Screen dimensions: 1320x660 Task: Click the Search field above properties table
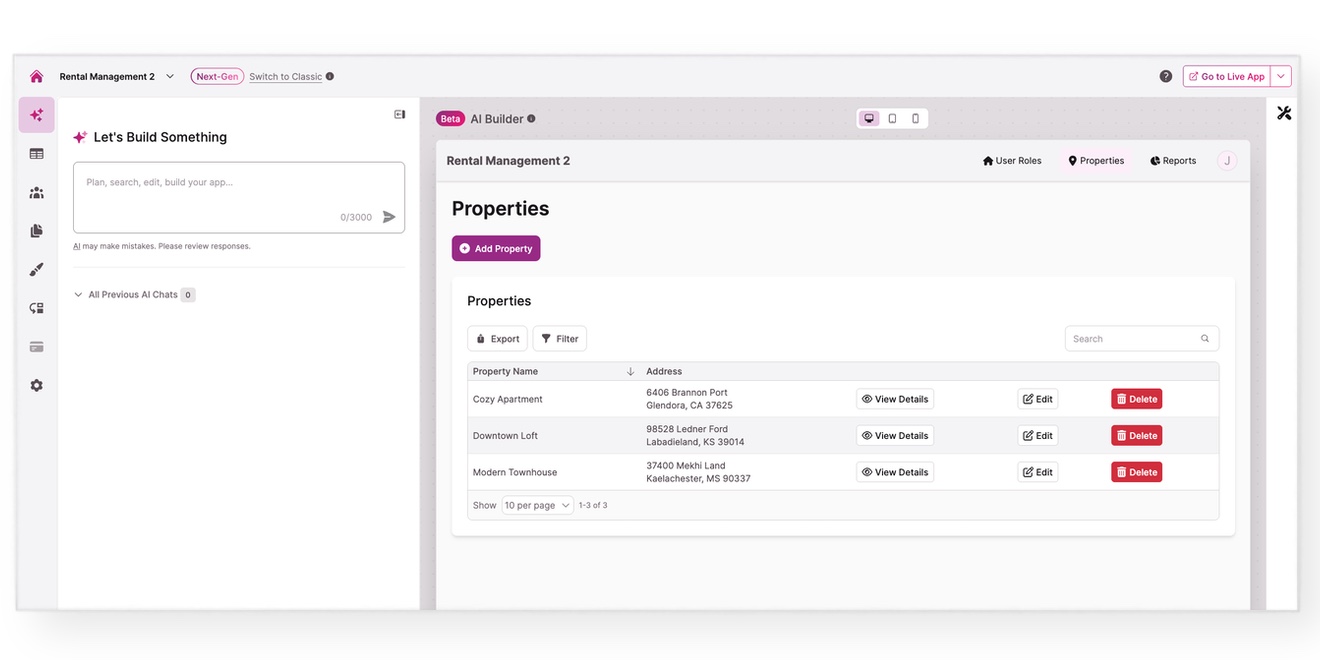1134,339
